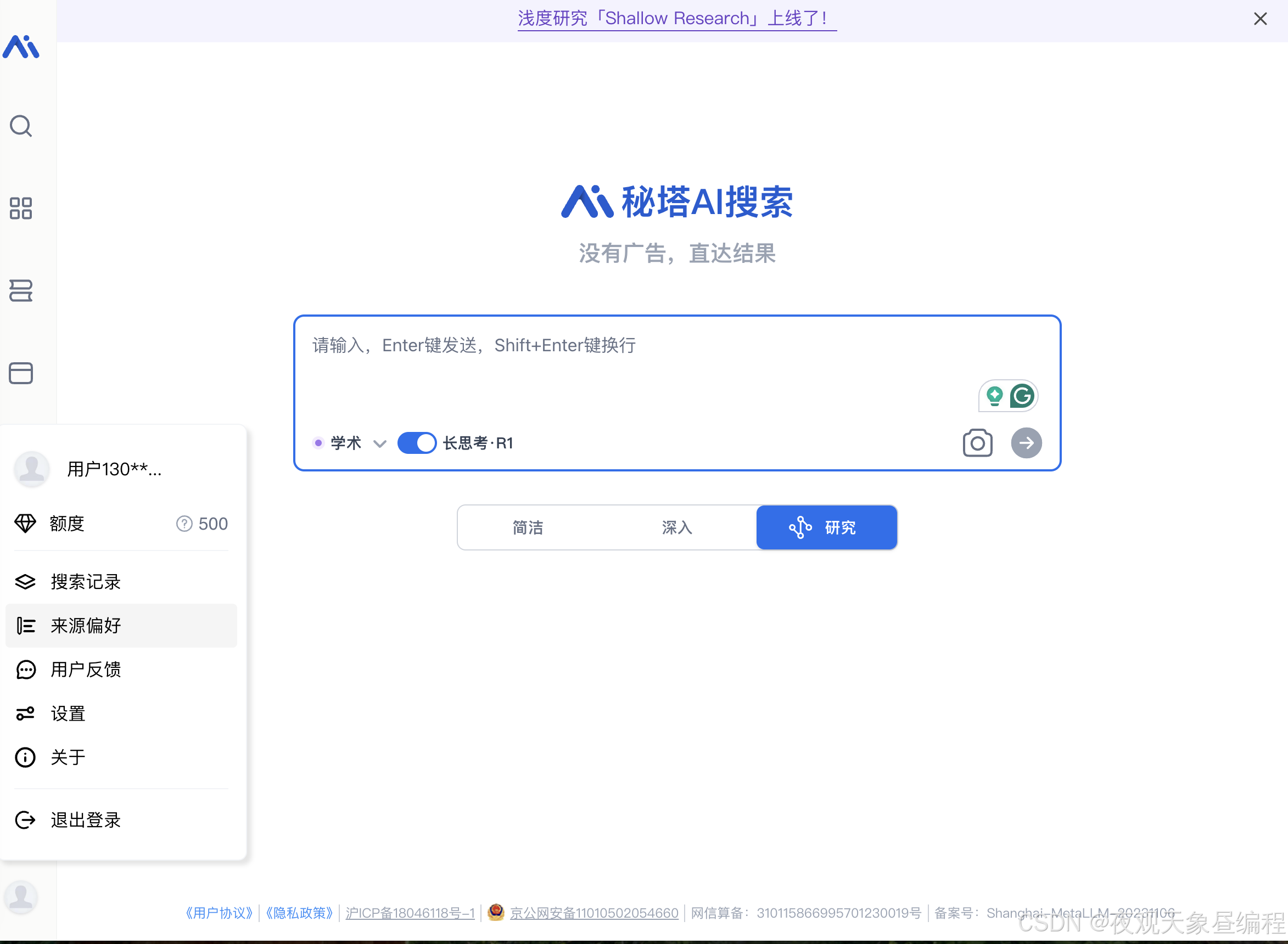The height and width of the screenshot is (944, 1288).
Task: Click the search magnifier icon in sidebar
Action: pos(21,126)
